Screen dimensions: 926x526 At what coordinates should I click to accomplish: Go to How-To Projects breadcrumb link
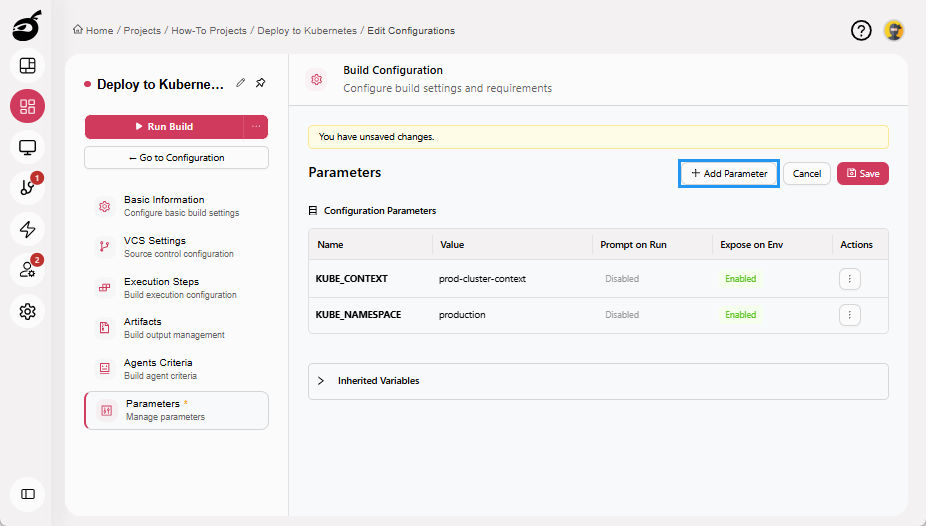coord(209,31)
